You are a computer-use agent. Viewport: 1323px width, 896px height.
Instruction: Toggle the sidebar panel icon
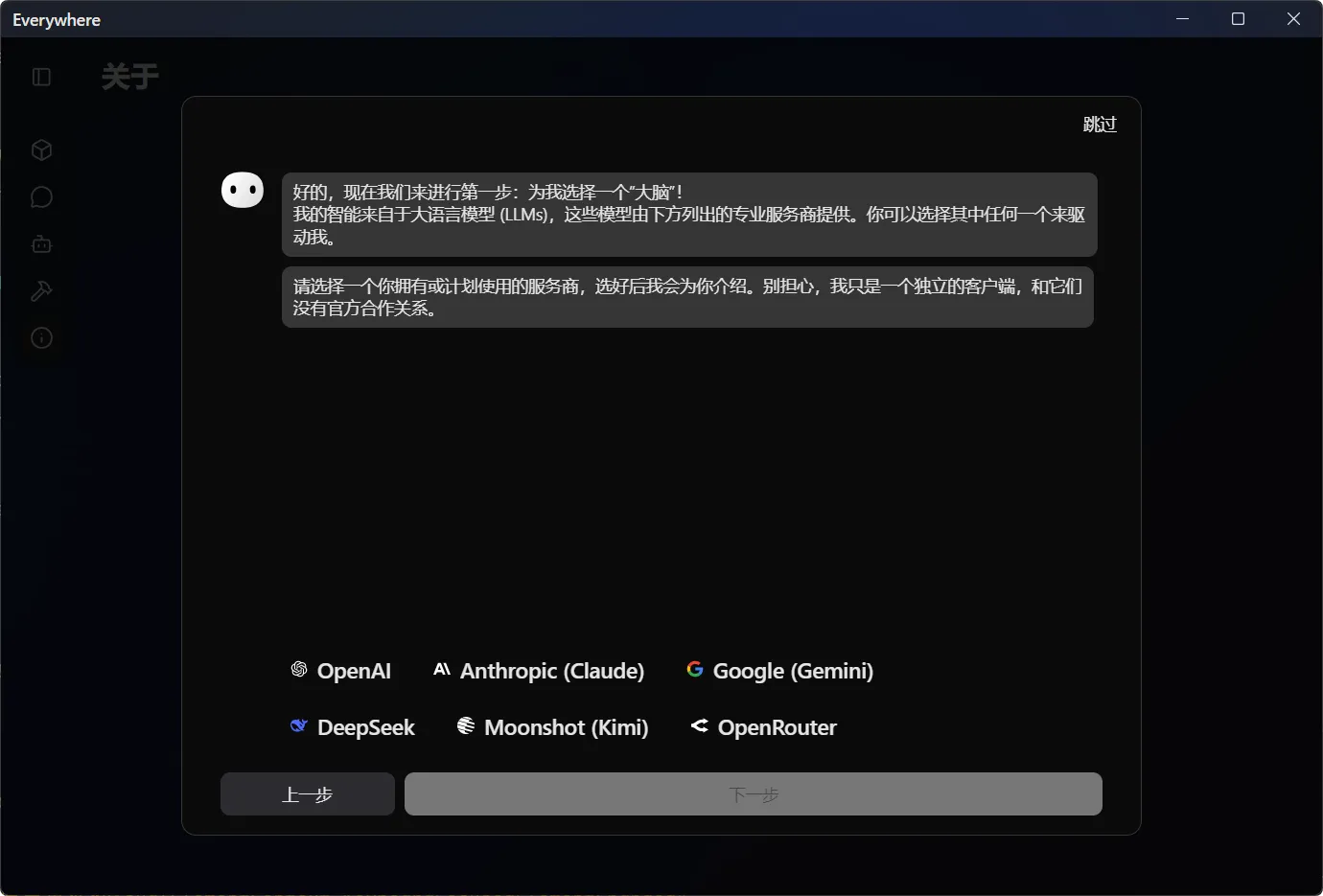point(41,77)
